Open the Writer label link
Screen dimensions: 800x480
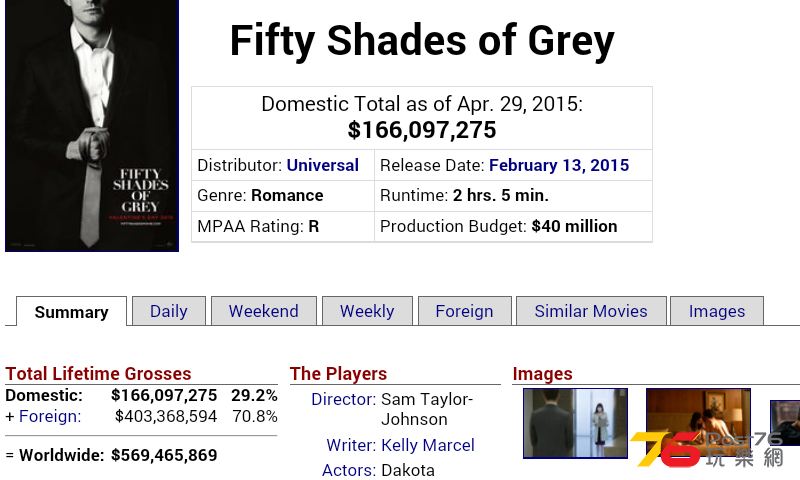(x=351, y=445)
